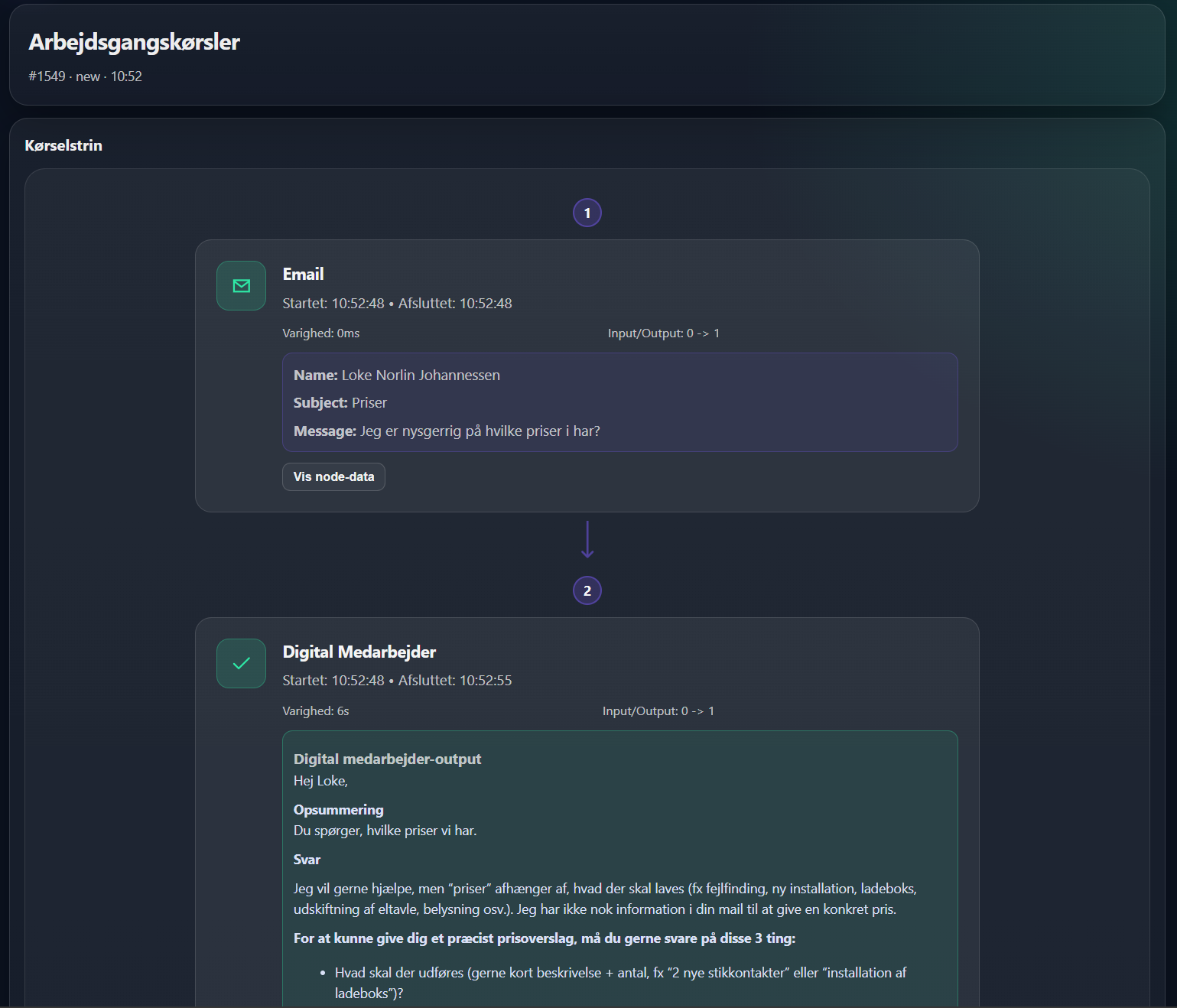This screenshot has width=1177, height=1008.
Task: Click the down arrow connector between steps
Action: click(x=587, y=540)
